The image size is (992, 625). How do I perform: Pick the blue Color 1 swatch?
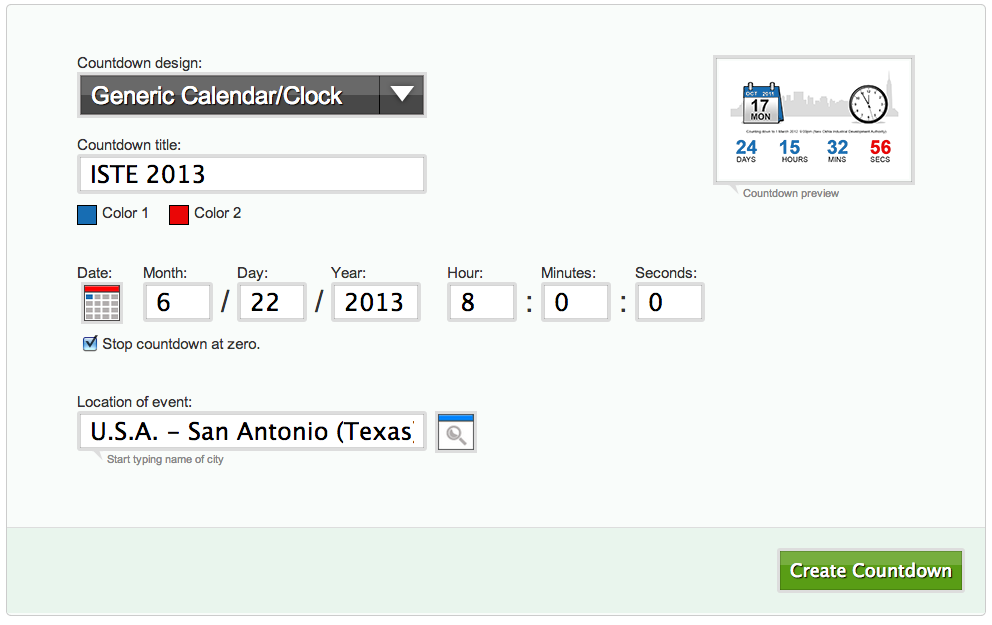point(87,215)
